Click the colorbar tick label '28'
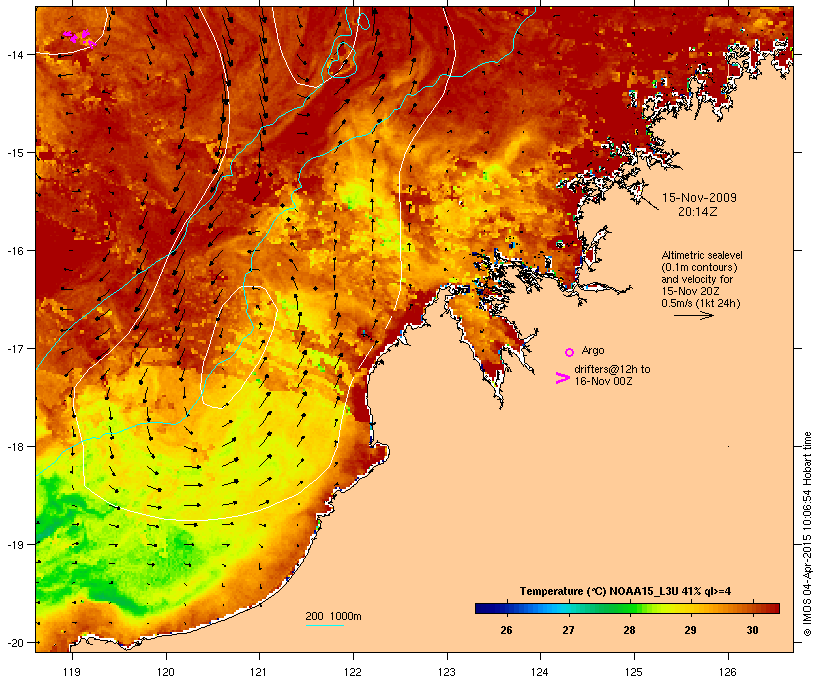The width and height of the screenshot is (820, 680). 629,630
